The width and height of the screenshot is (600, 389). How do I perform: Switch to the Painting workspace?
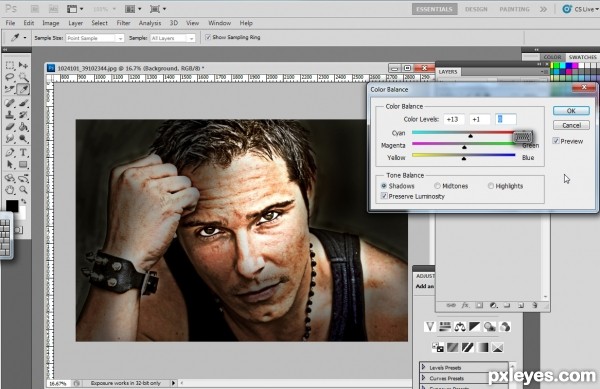point(514,9)
